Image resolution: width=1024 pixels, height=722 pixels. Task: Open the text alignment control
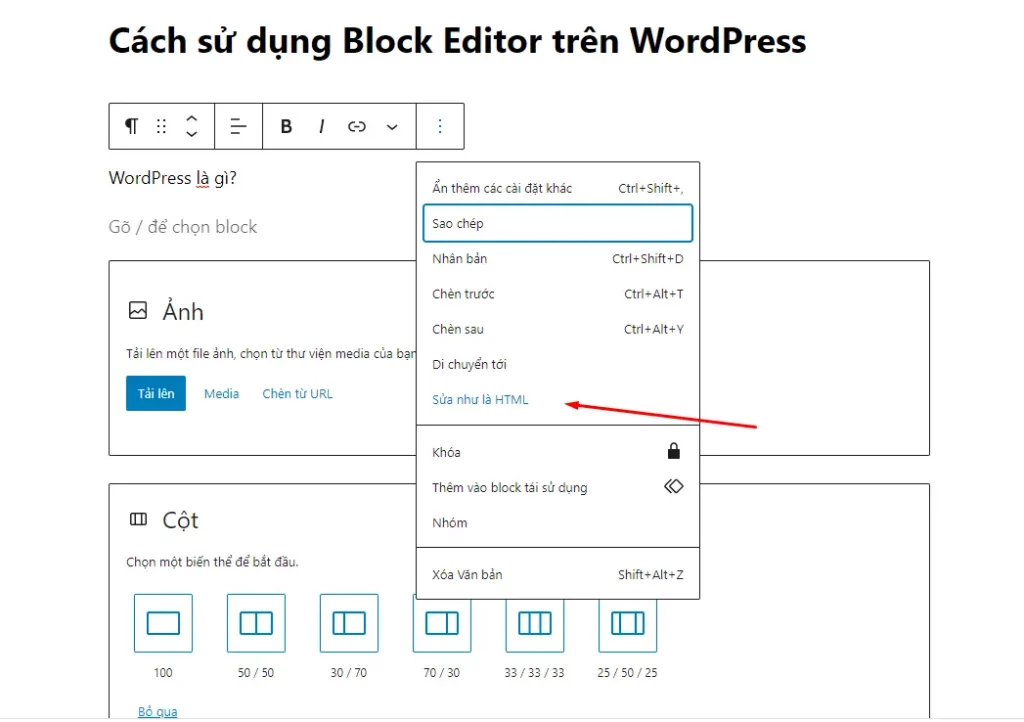[x=238, y=126]
